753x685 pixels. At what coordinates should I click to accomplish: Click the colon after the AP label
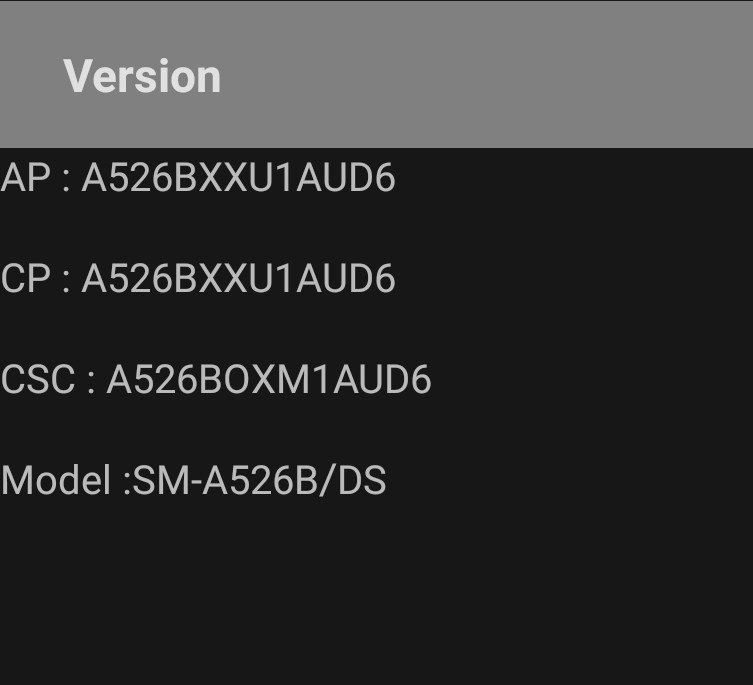coord(66,182)
